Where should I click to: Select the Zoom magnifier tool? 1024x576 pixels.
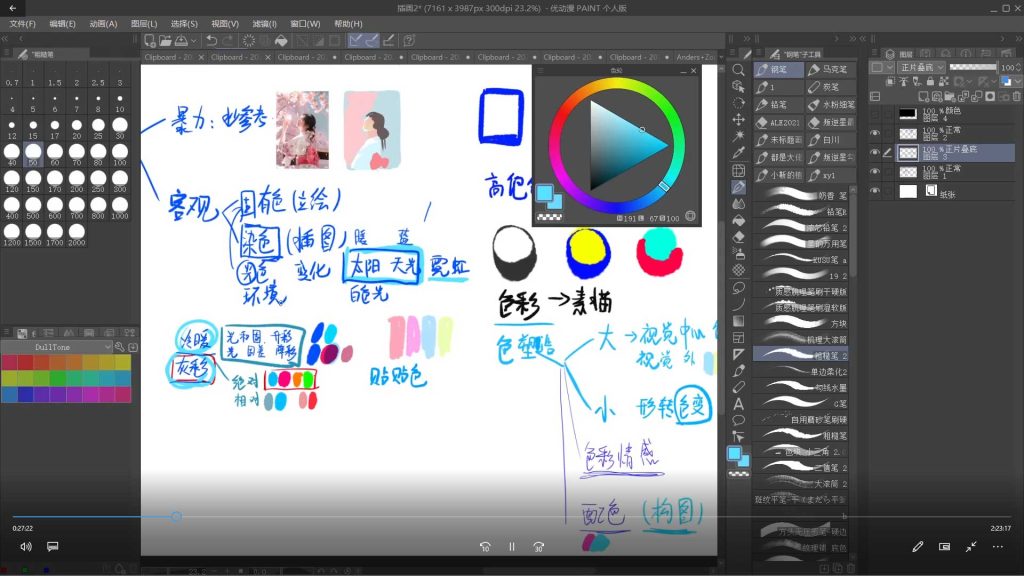[738, 69]
